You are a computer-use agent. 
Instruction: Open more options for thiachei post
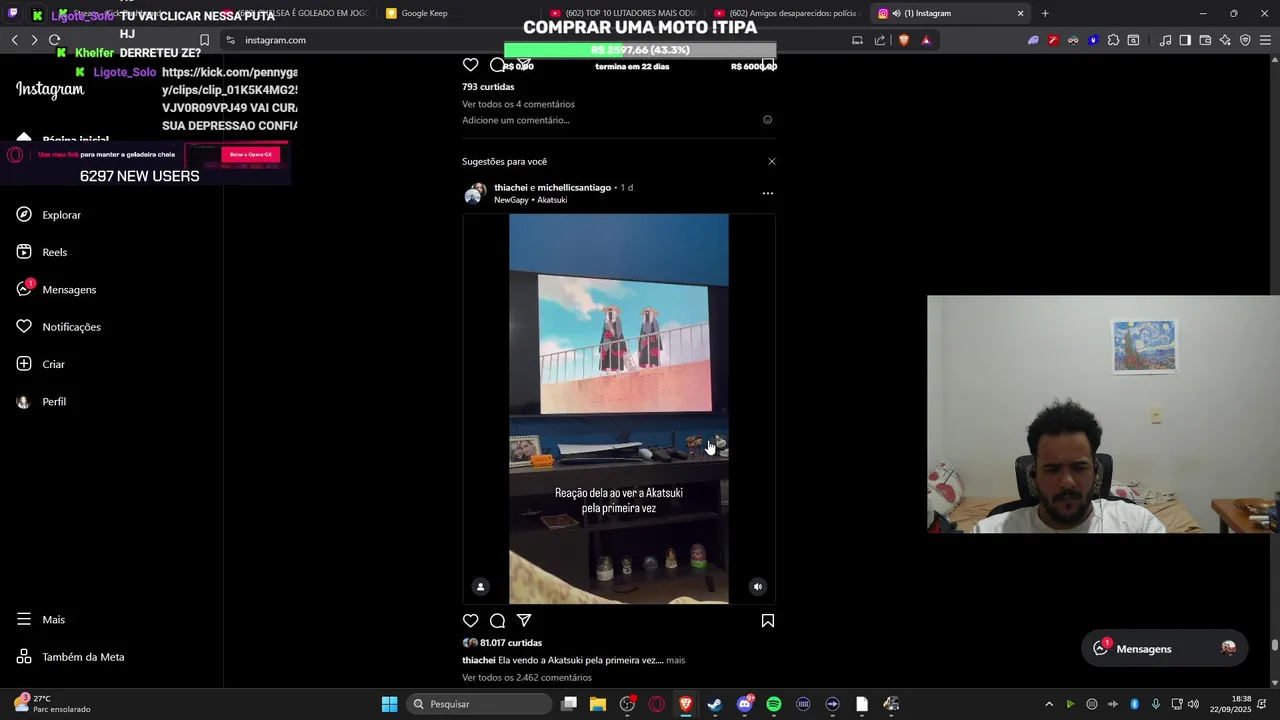click(768, 193)
